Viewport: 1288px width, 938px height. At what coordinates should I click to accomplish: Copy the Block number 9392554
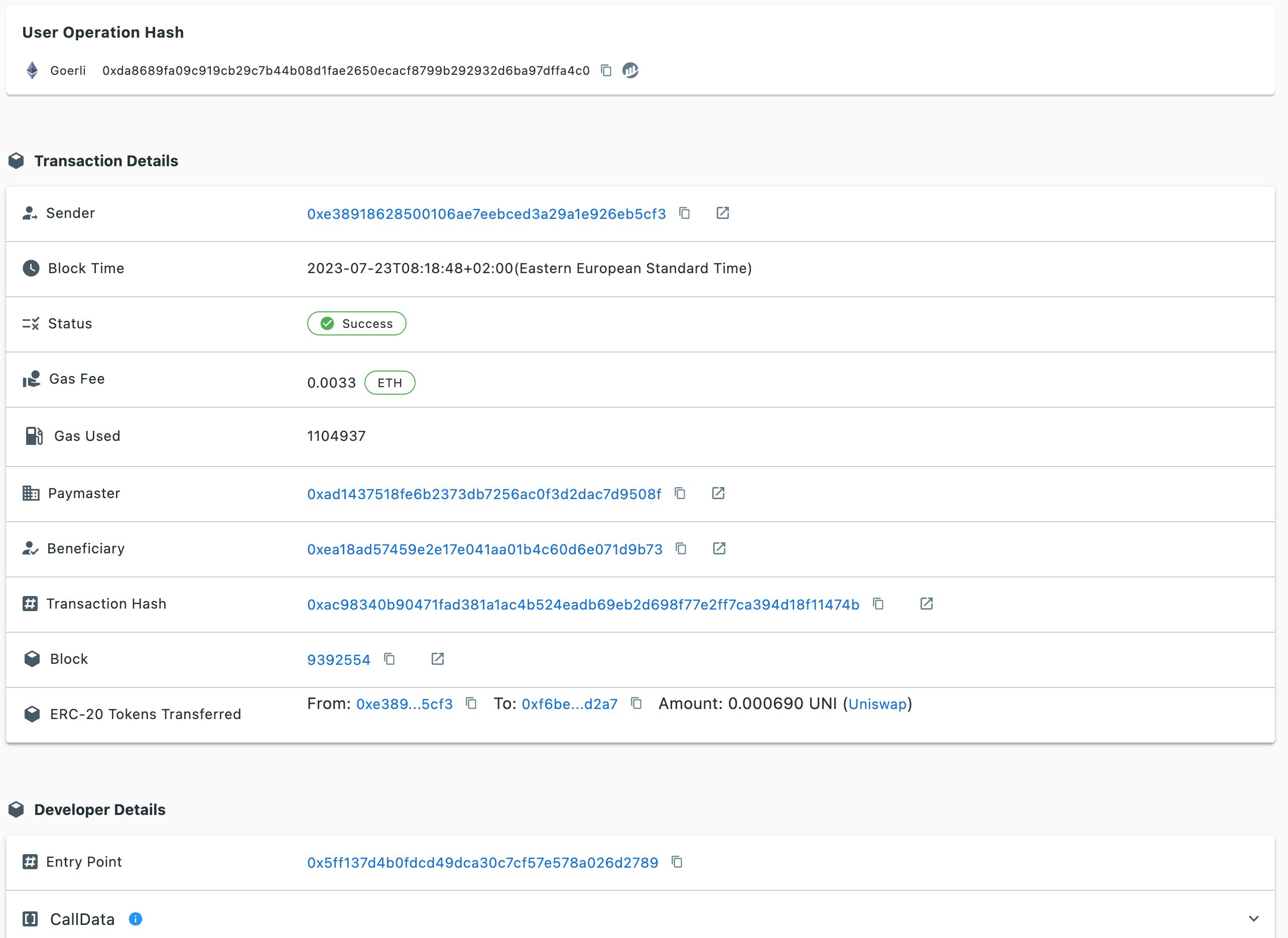[390, 658]
